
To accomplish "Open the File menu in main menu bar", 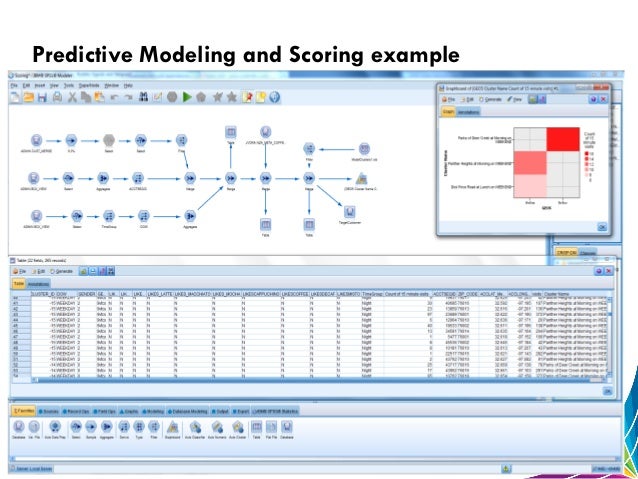I will pos(14,85).
